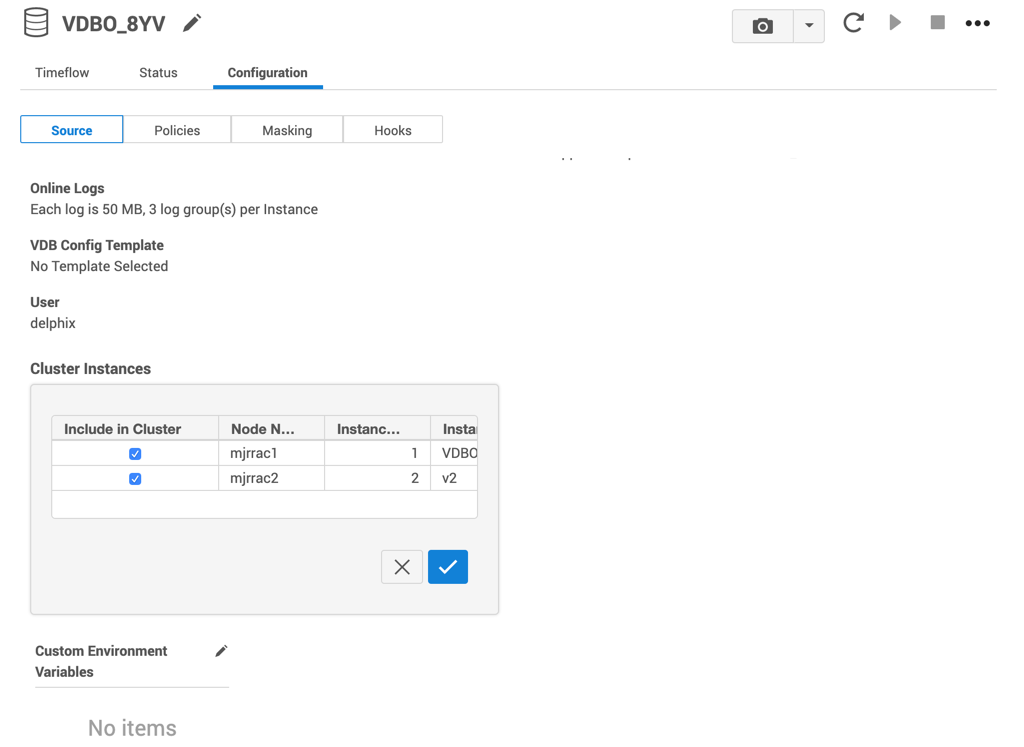Click the pencil icon next to VDBO_8YV
Image resolution: width=1024 pixels, height=747 pixels.
pos(192,23)
